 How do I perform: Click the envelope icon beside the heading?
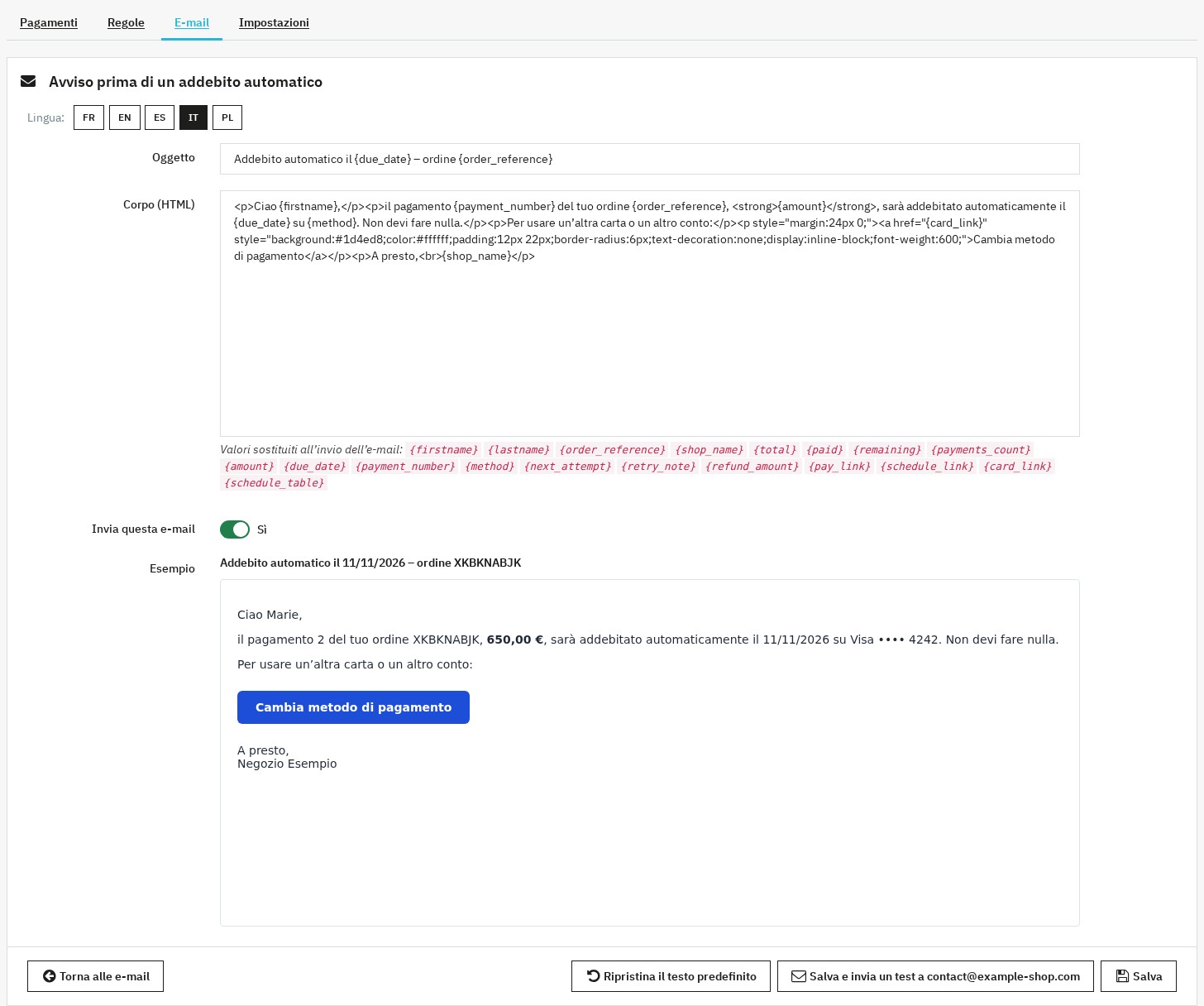point(28,81)
